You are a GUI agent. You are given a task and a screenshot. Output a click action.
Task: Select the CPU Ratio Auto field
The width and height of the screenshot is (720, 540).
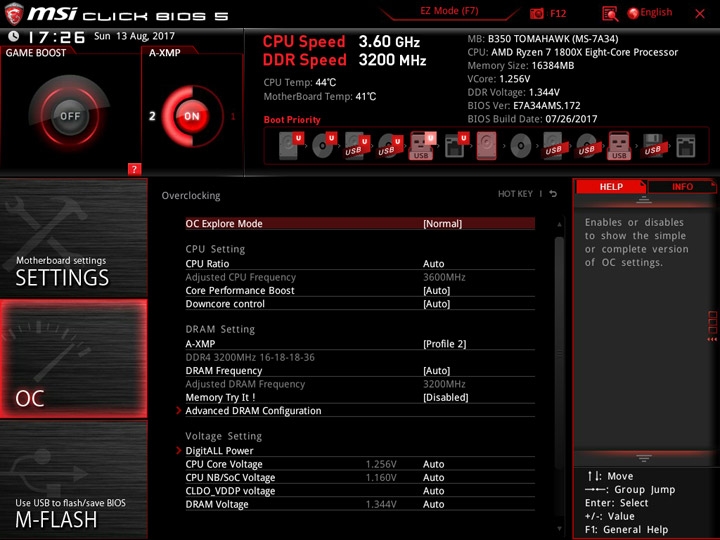tap(433, 264)
